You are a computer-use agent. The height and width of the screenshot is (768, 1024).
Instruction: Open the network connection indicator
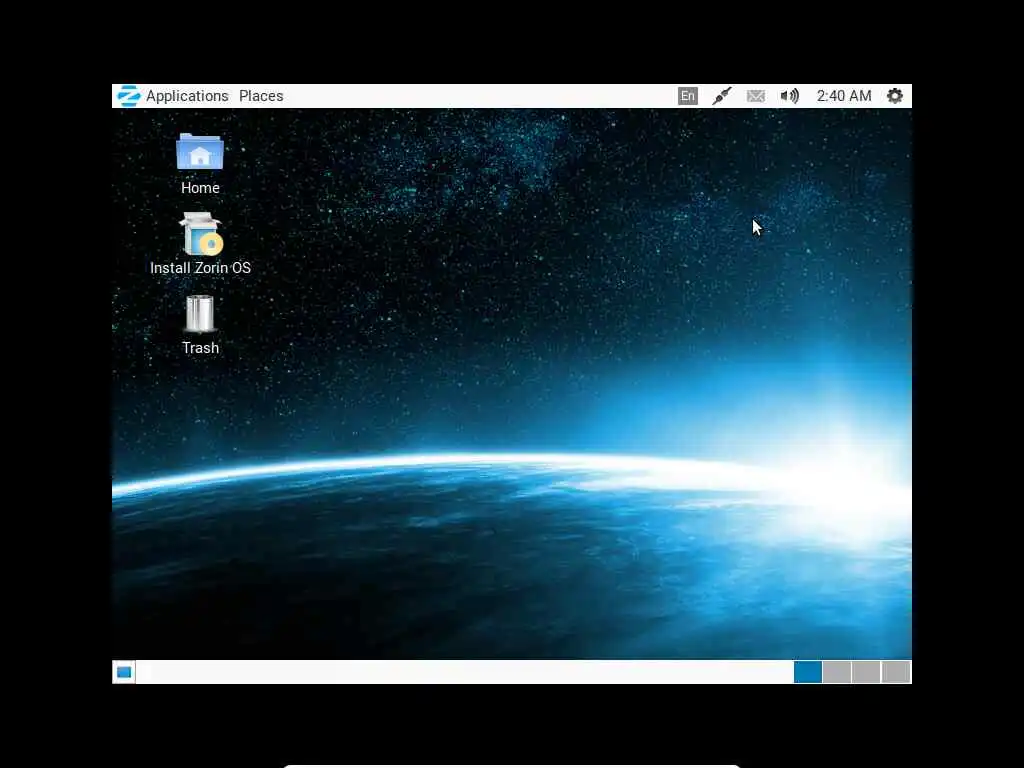722,96
